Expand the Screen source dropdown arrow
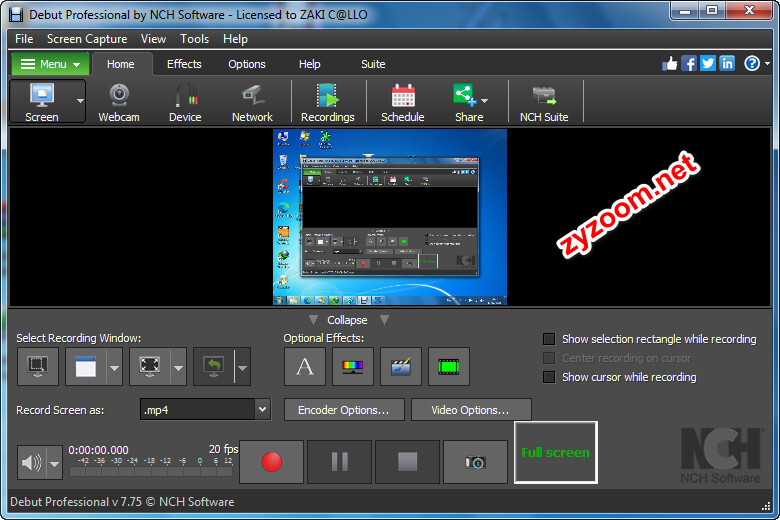This screenshot has height=520, width=780. [80, 102]
